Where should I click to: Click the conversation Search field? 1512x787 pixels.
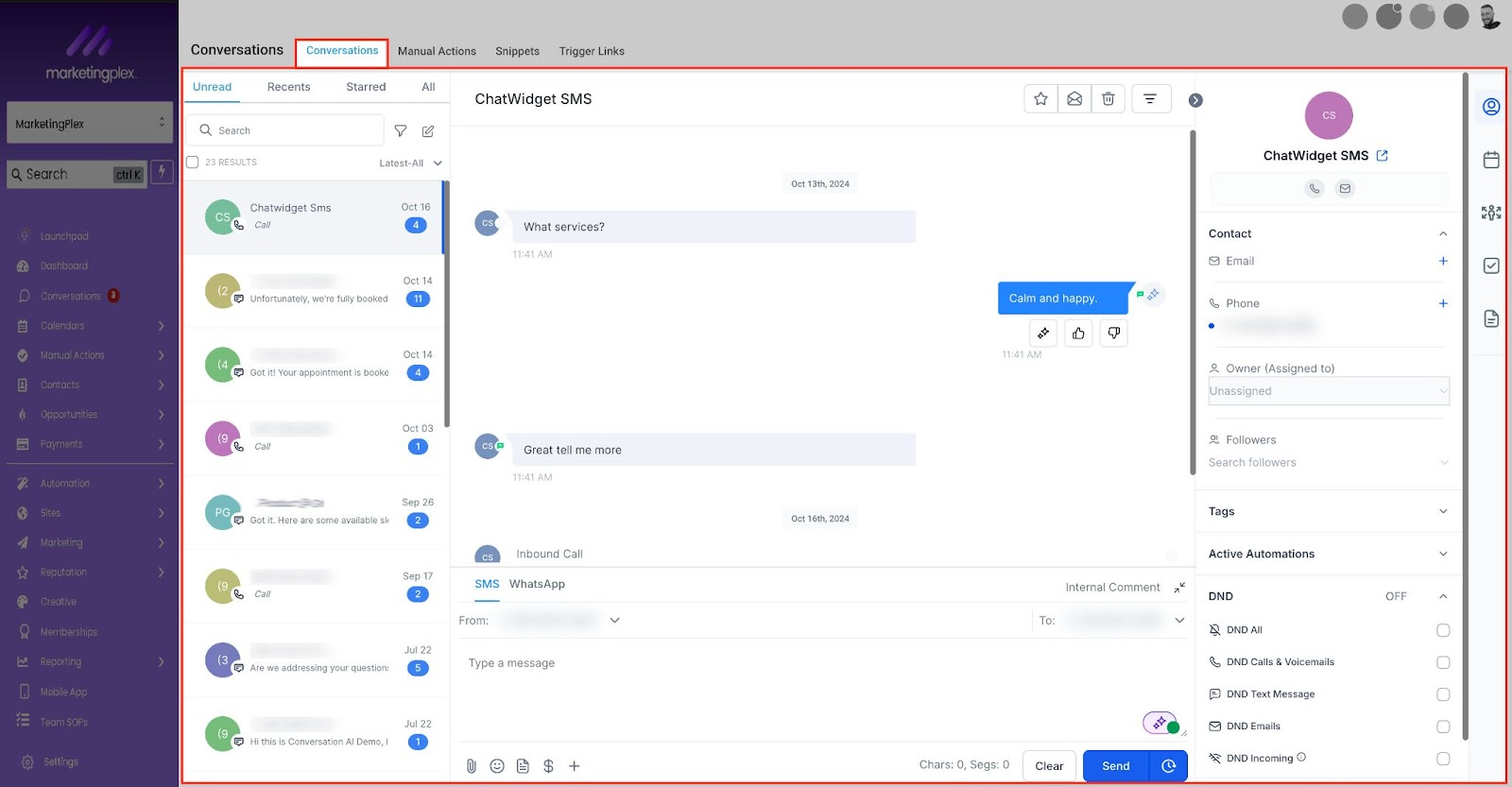pos(284,130)
